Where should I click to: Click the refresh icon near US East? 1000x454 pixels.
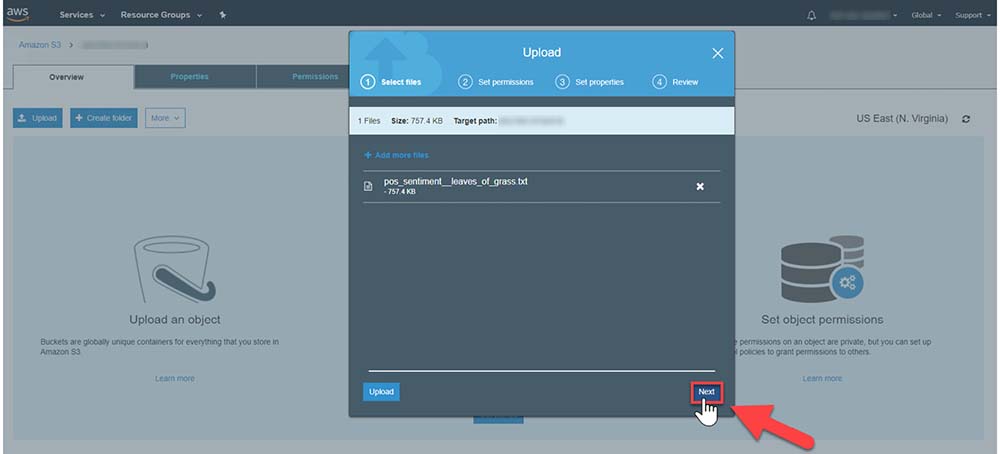[x=966, y=119]
